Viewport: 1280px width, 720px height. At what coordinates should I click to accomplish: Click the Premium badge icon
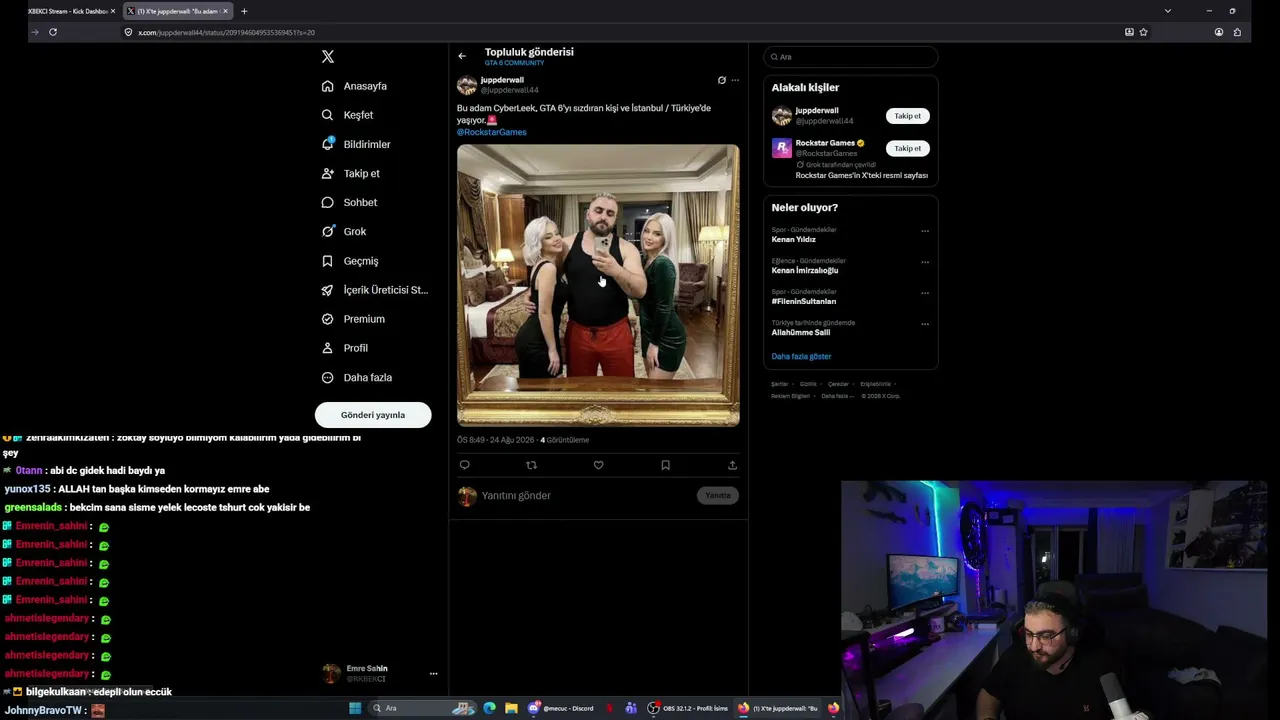[327, 319]
